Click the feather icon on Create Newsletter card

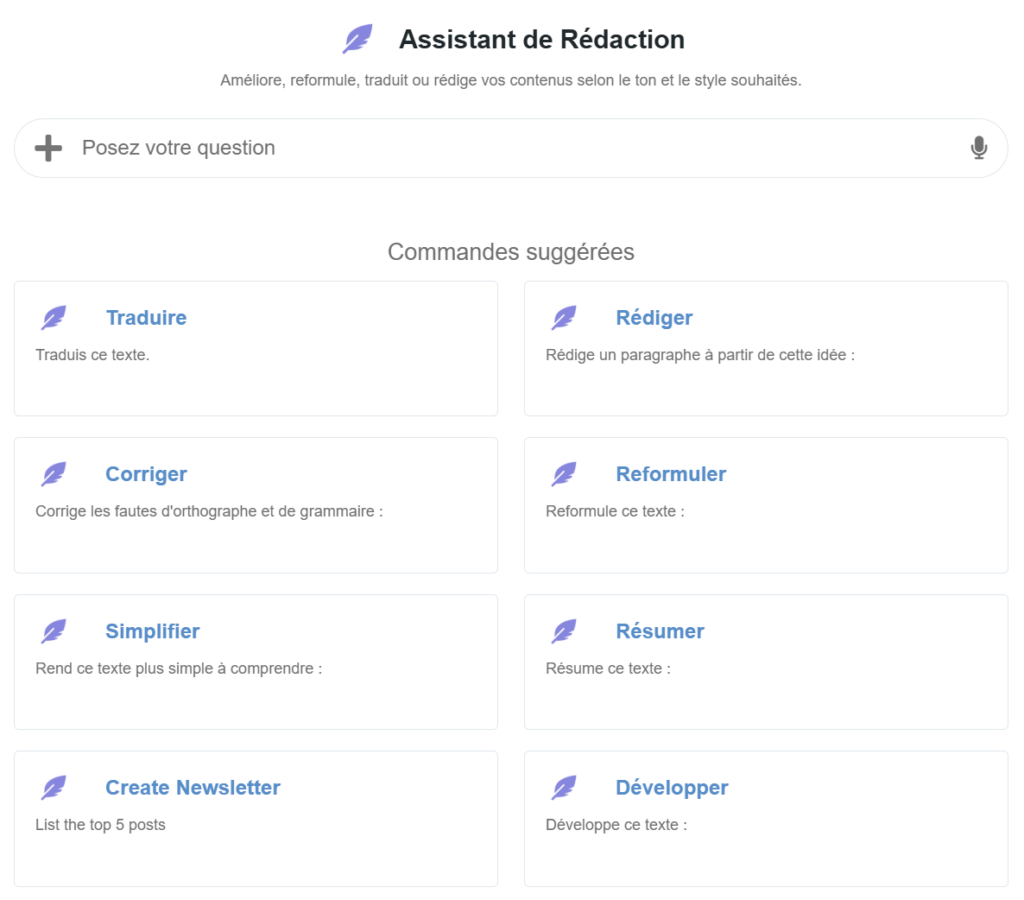tap(54, 788)
